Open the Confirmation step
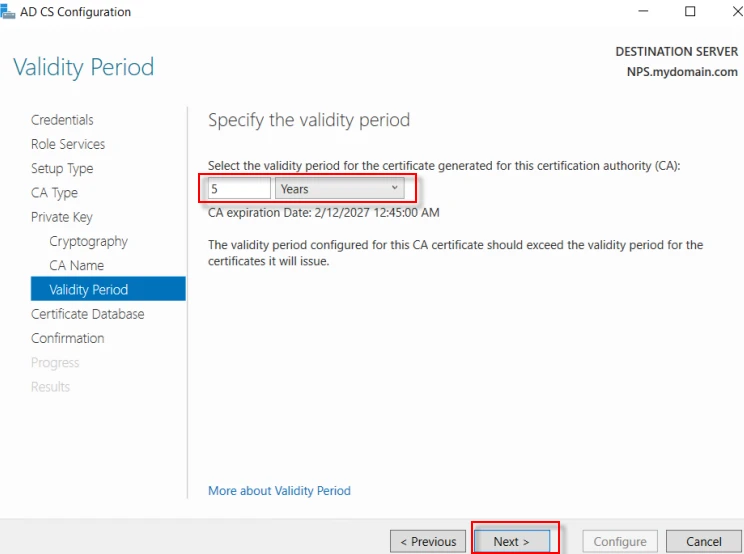This screenshot has height=554, width=744. (x=67, y=338)
